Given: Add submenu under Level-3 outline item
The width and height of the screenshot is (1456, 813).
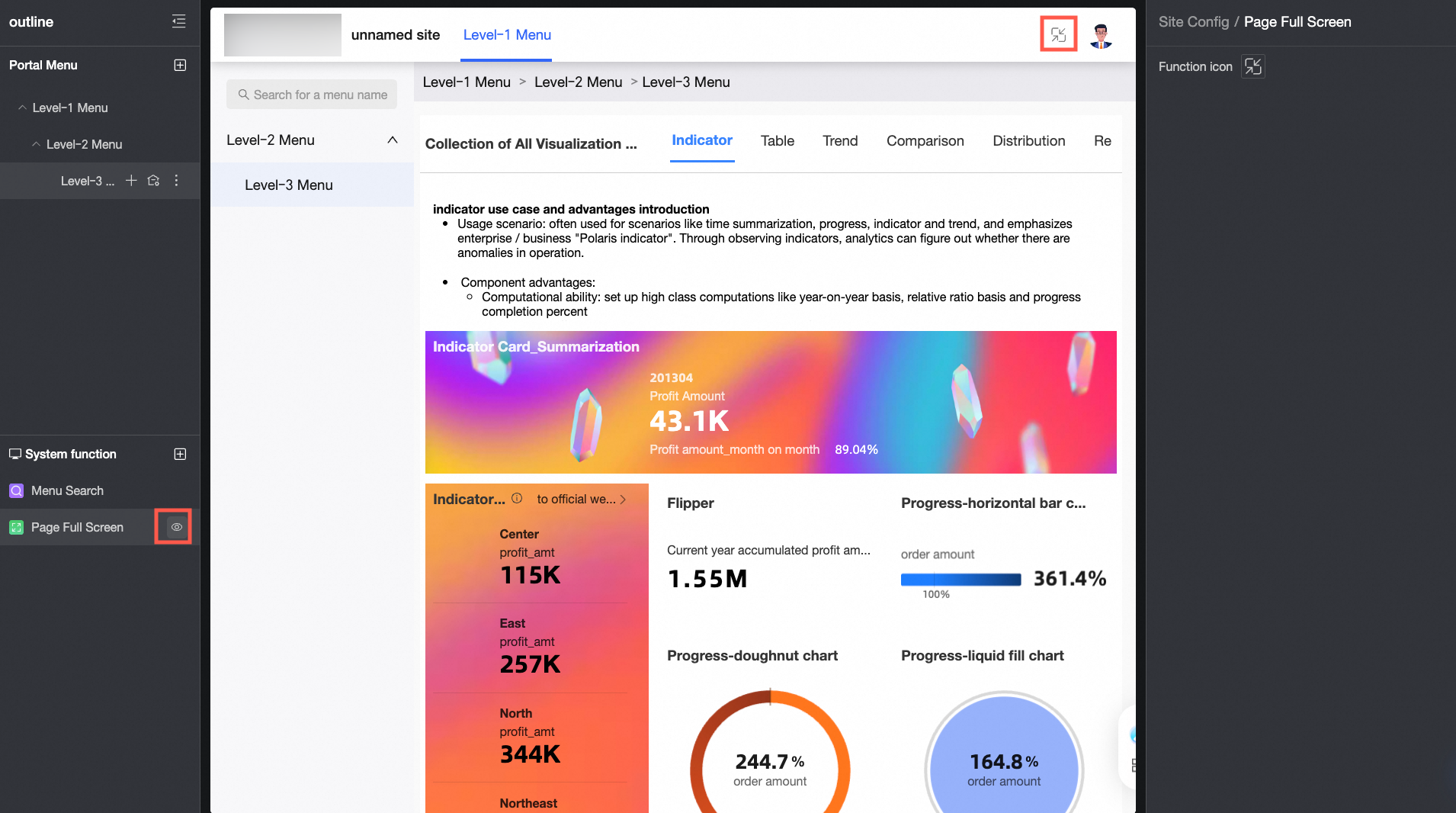Looking at the screenshot, I should tap(131, 181).
